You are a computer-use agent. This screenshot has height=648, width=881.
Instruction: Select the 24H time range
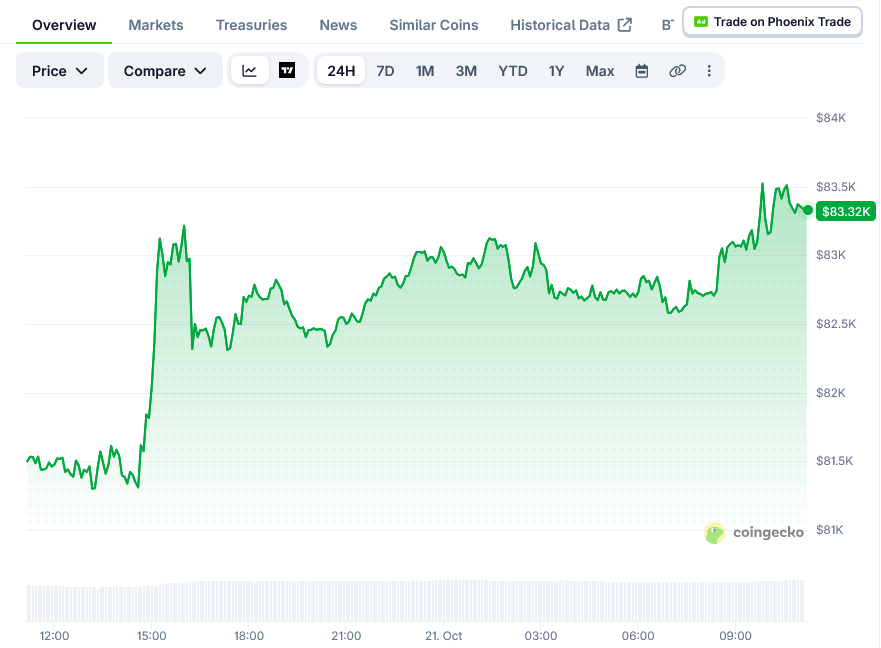click(x=341, y=71)
